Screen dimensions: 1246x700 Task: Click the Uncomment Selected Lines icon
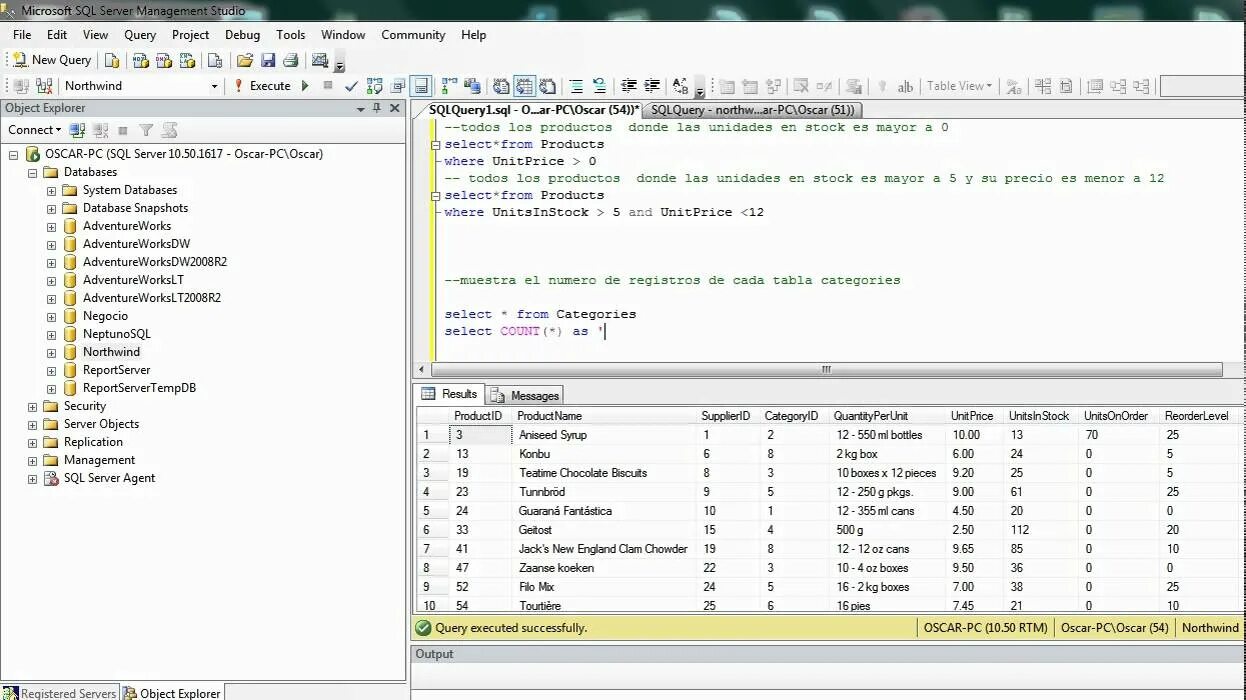tap(599, 86)
